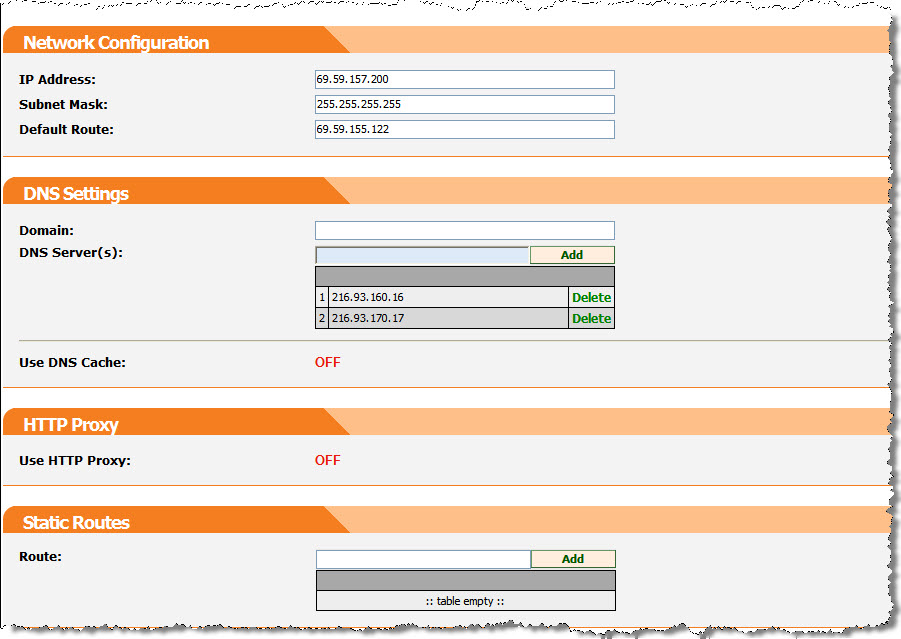Select the DNS Settings section header
This screenshot has height=639, width=901.
pyautogui.click(x=76, y=193)
